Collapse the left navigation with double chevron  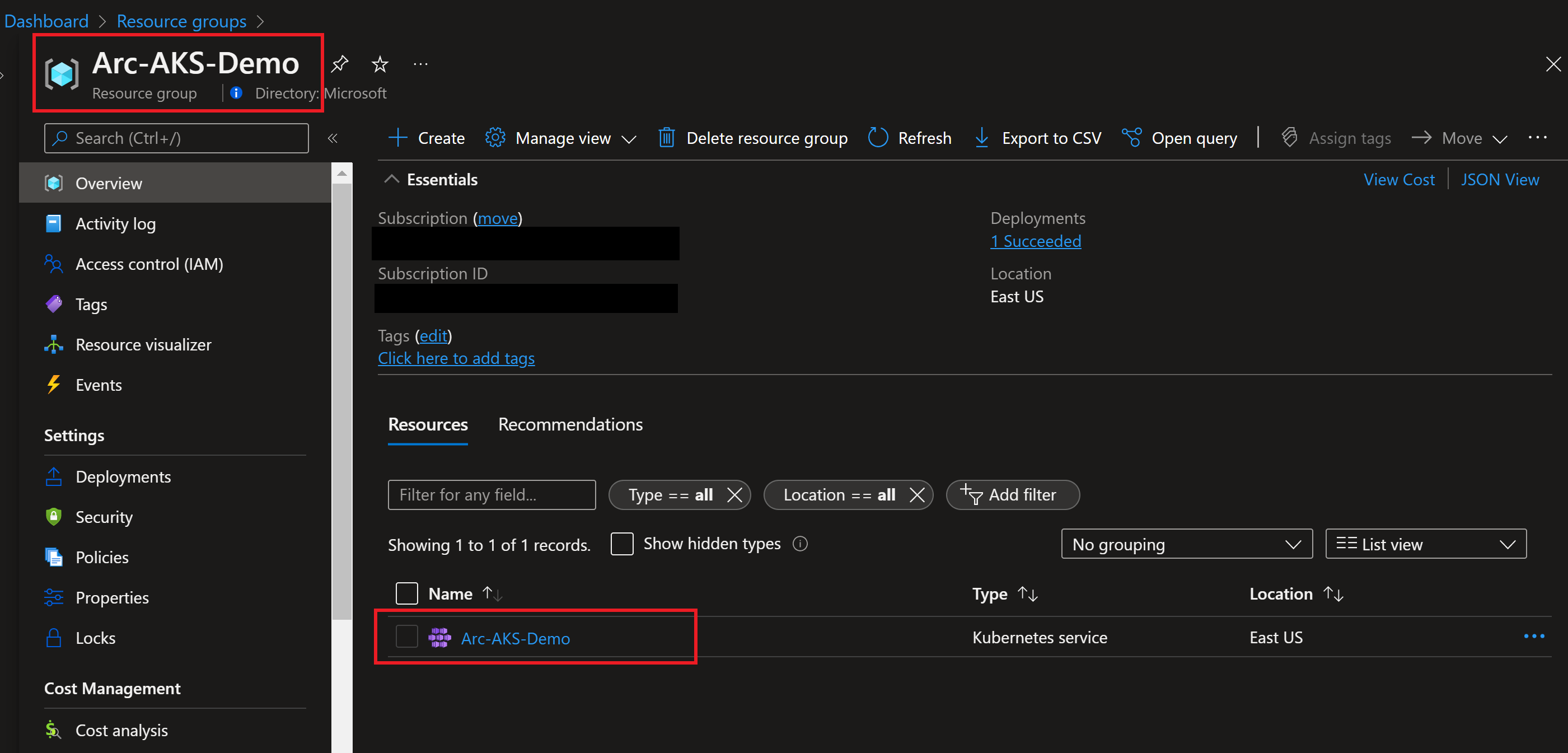(x=333, y=138)
